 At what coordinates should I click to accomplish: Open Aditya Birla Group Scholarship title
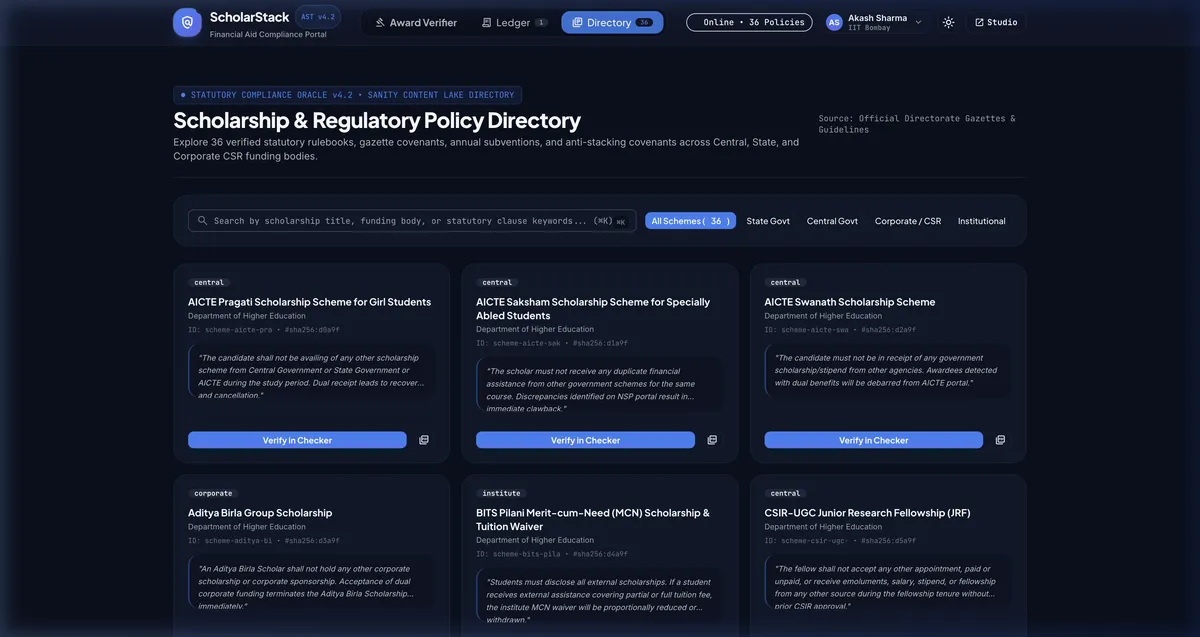(x=260, y=513)
